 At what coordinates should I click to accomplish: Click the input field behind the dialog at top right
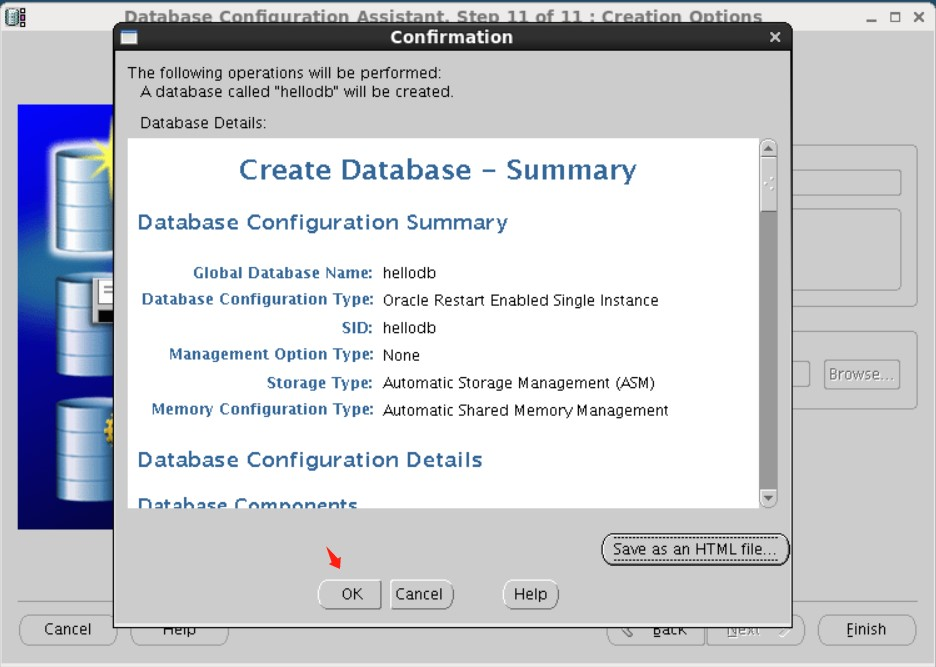[x=846, y=183]
